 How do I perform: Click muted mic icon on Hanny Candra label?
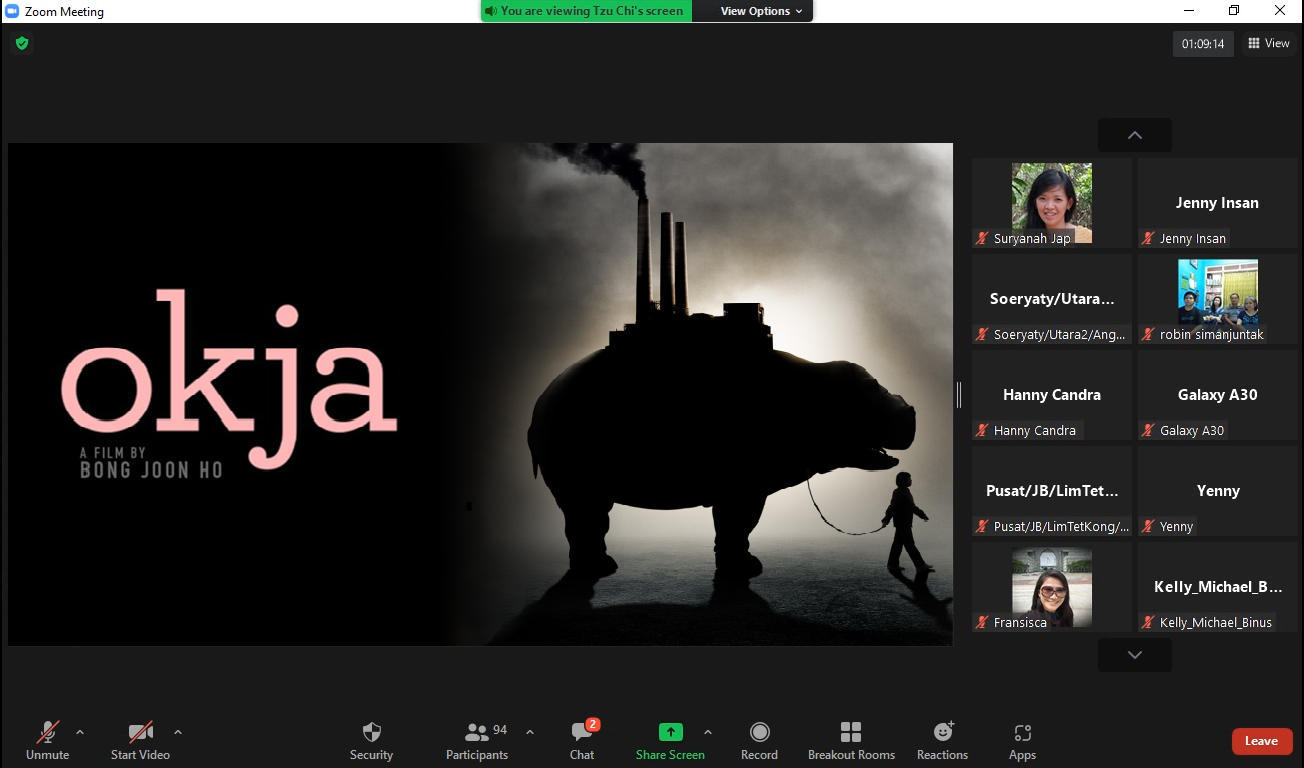pos(983,431)
